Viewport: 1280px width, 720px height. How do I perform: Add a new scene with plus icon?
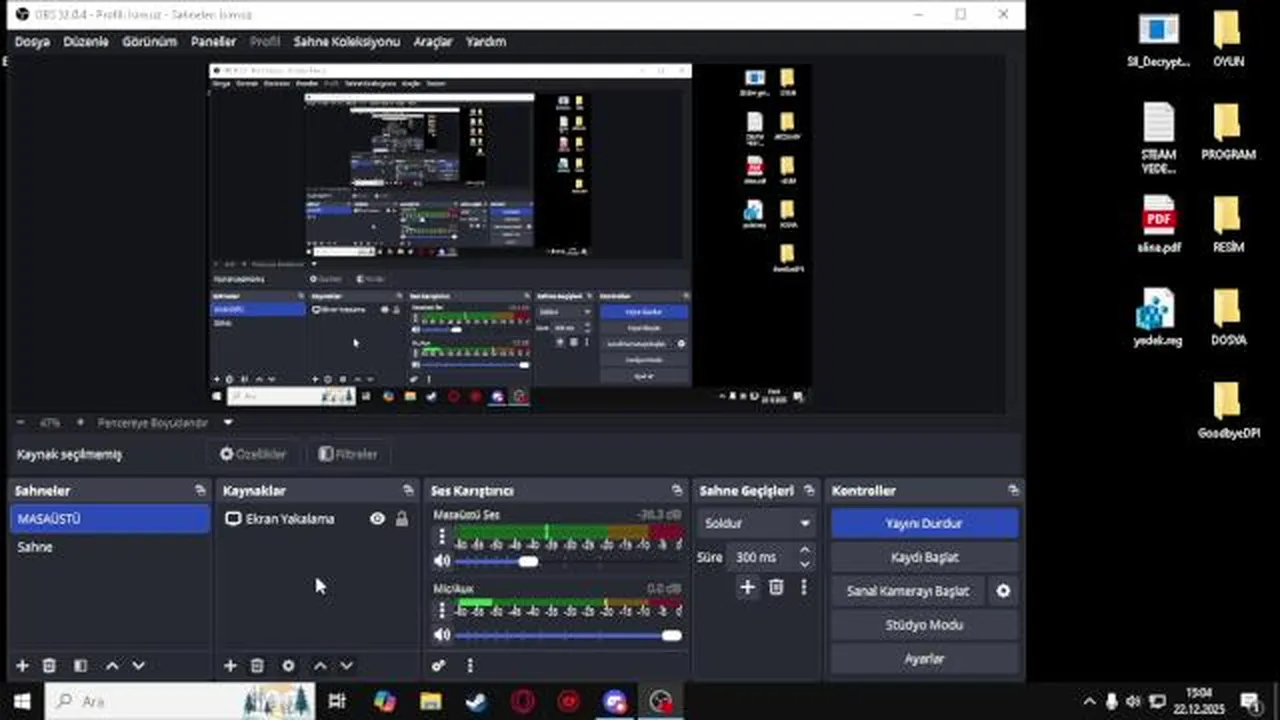pyautogui.click(x=22, y=666)
